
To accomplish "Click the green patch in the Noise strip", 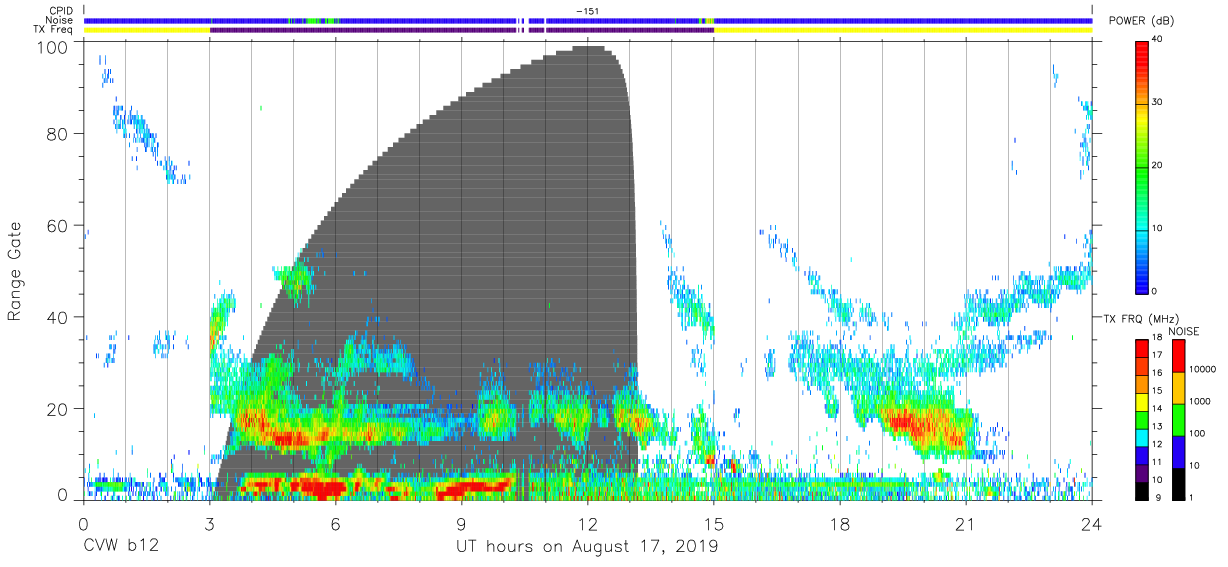I will (x=315, y=20).
